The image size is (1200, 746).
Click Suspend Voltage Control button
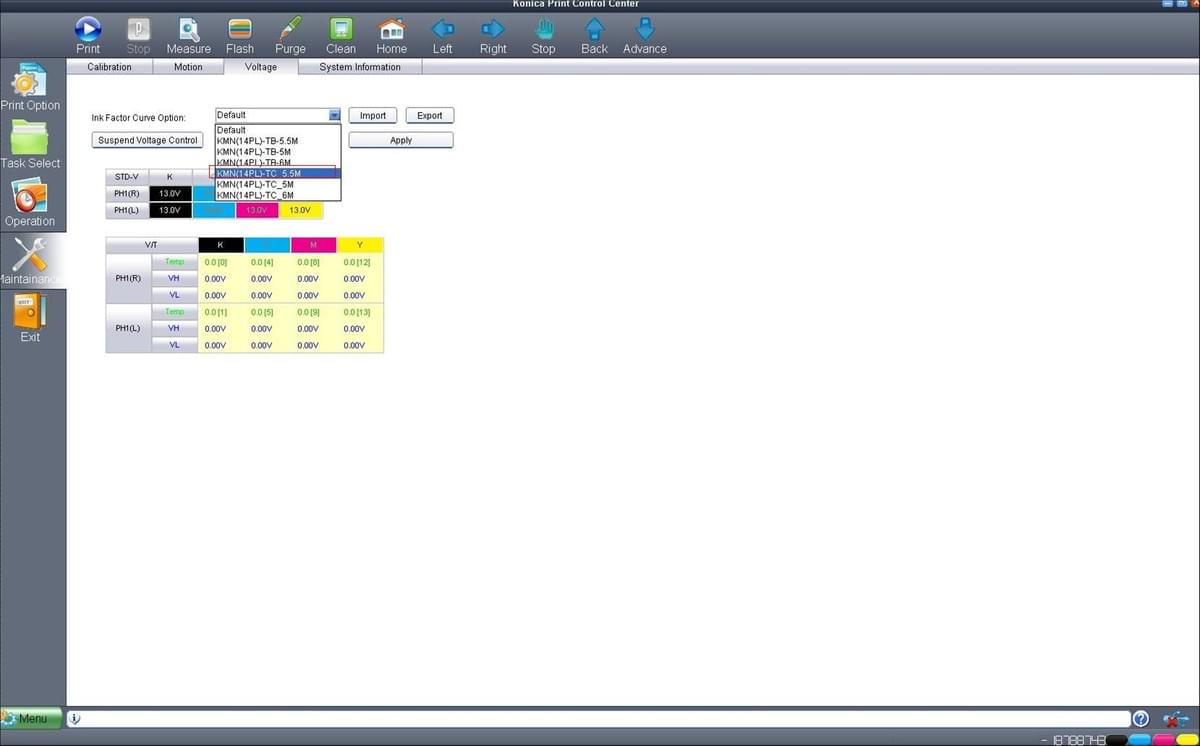pos(148,140)
